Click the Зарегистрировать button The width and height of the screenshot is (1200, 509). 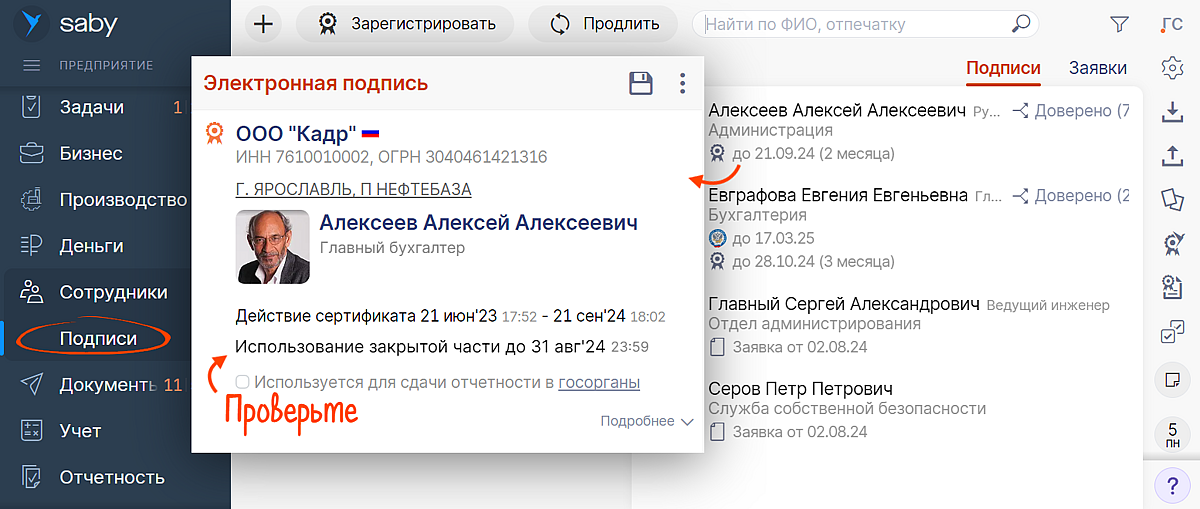click(406, 24)
